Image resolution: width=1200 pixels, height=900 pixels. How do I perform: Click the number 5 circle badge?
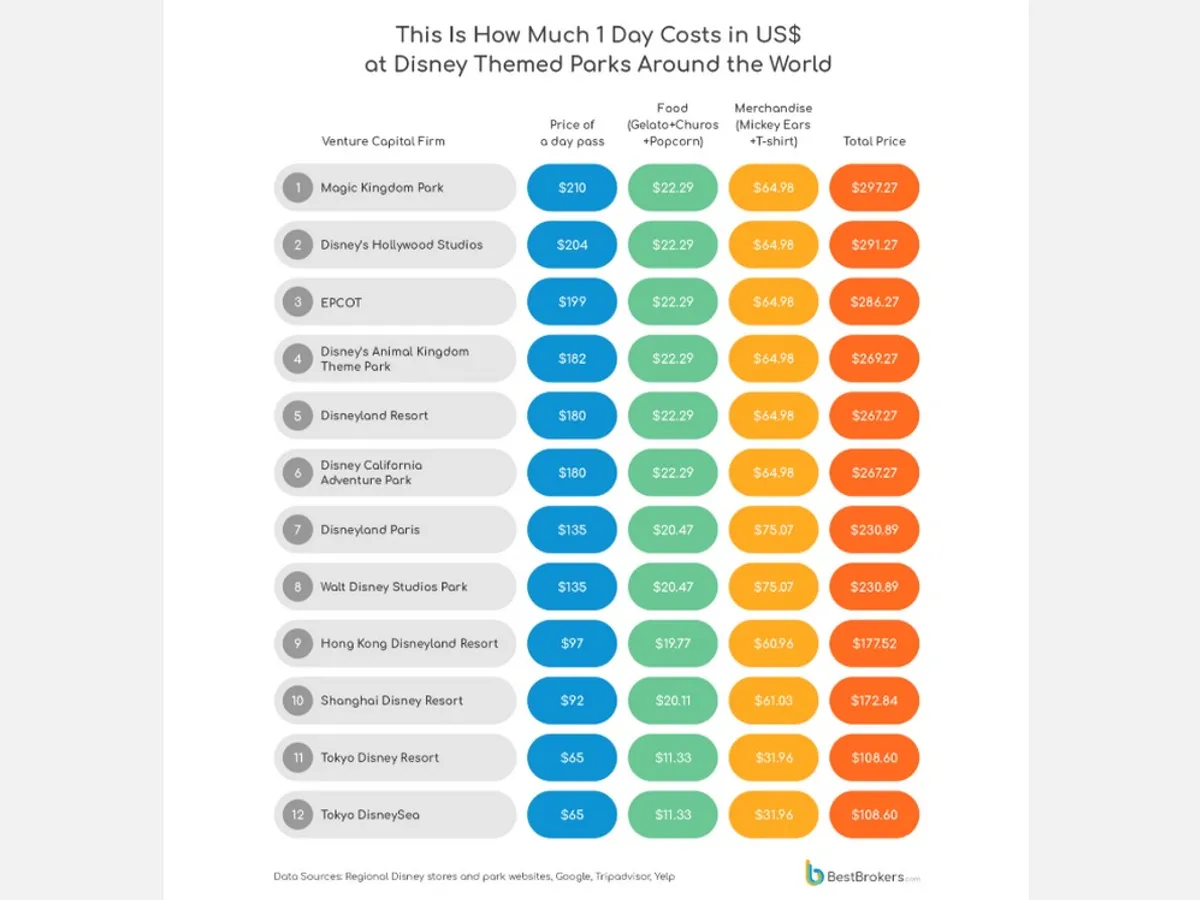(x=297, y=416)
